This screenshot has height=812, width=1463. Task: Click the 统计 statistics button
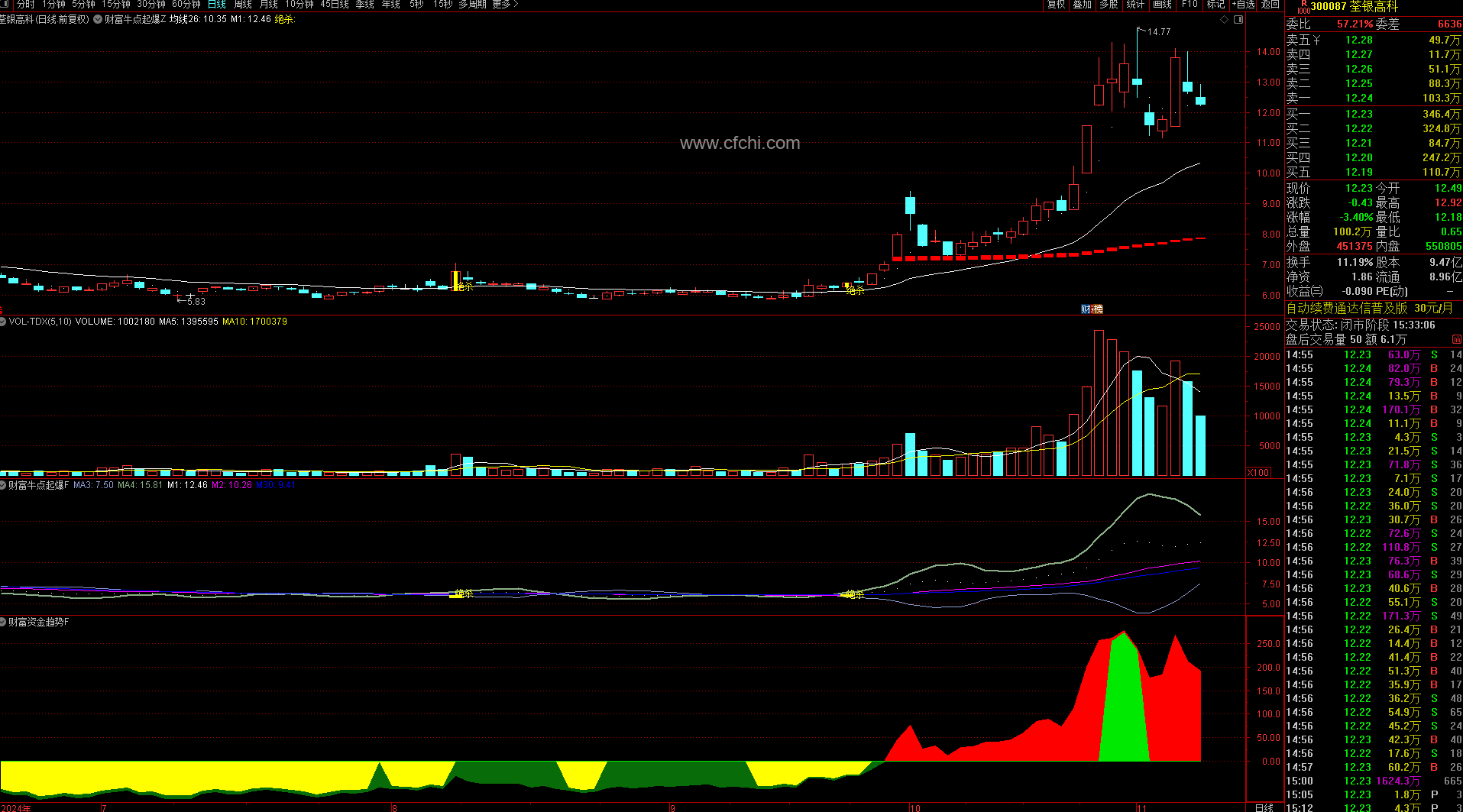click(x=1135, y=5)
